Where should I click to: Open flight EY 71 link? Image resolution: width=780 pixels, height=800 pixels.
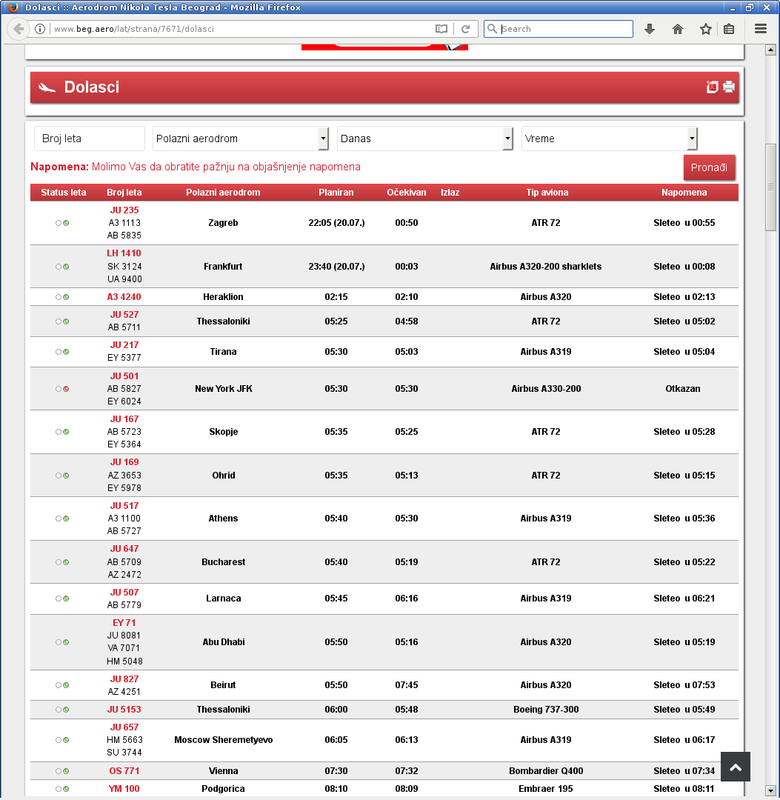[124, 623]
